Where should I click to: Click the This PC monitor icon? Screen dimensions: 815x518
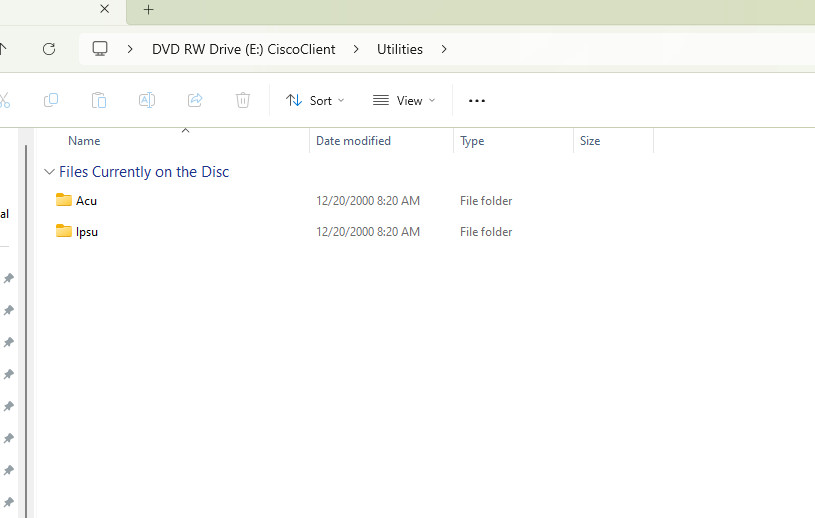click(x=100, y=49)
